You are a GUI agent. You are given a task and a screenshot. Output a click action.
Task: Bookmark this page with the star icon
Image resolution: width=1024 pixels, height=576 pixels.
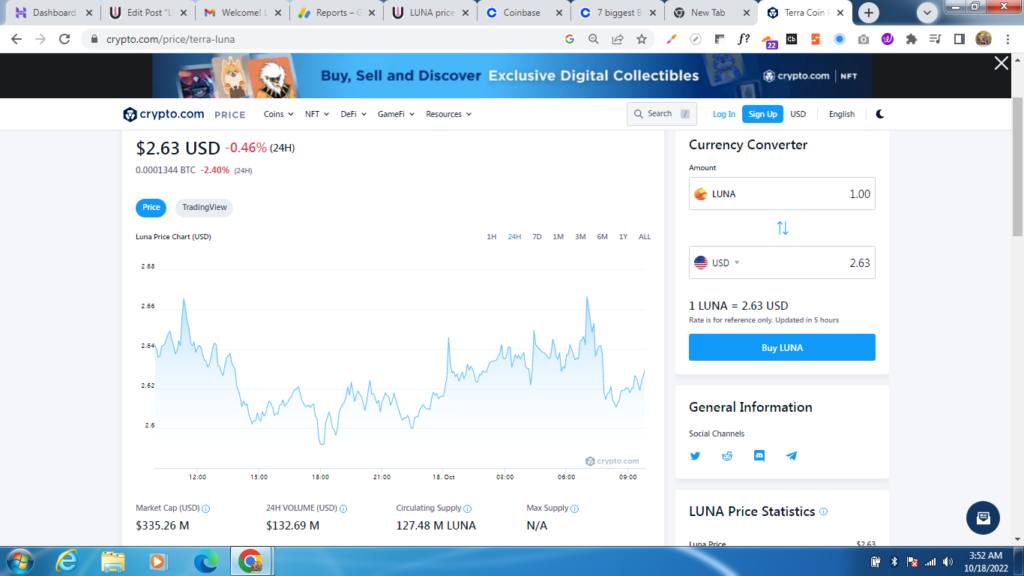coord(642,39)
